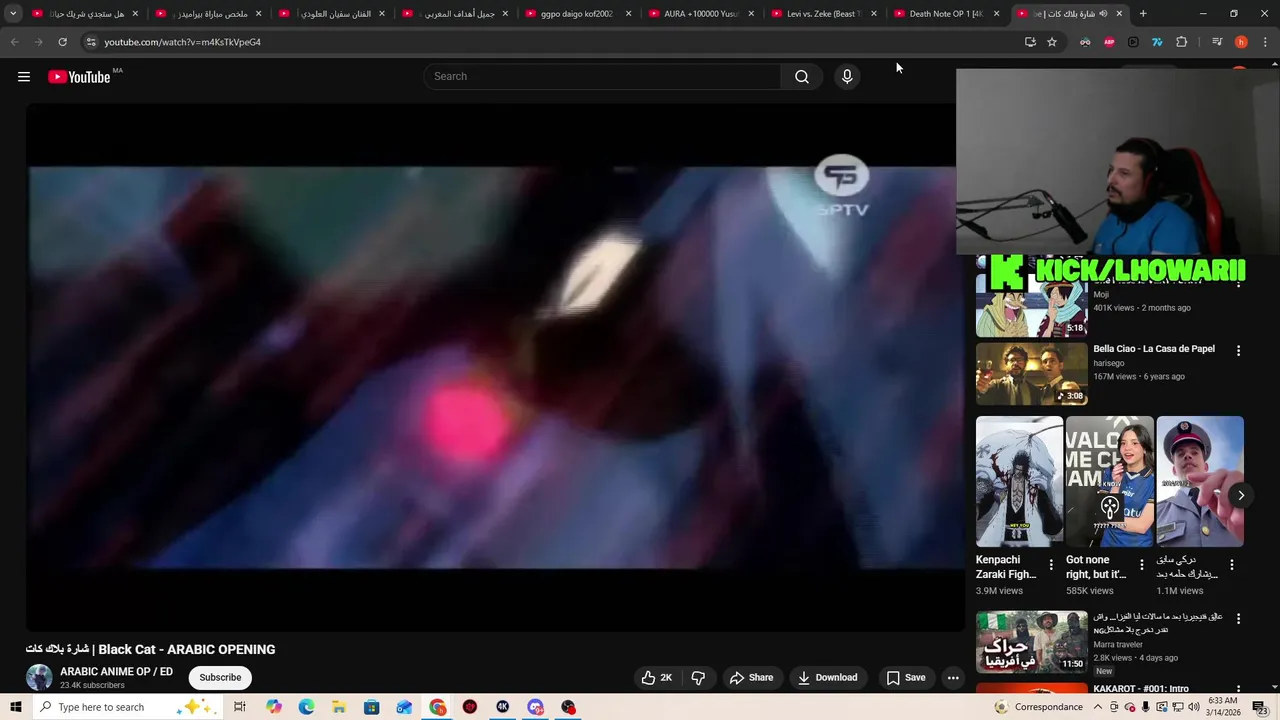This screenshot has height=720, width=1280.
Task: Open the ARABIC ANIME OP / ED channel avatar
Action: pos(39,677)
